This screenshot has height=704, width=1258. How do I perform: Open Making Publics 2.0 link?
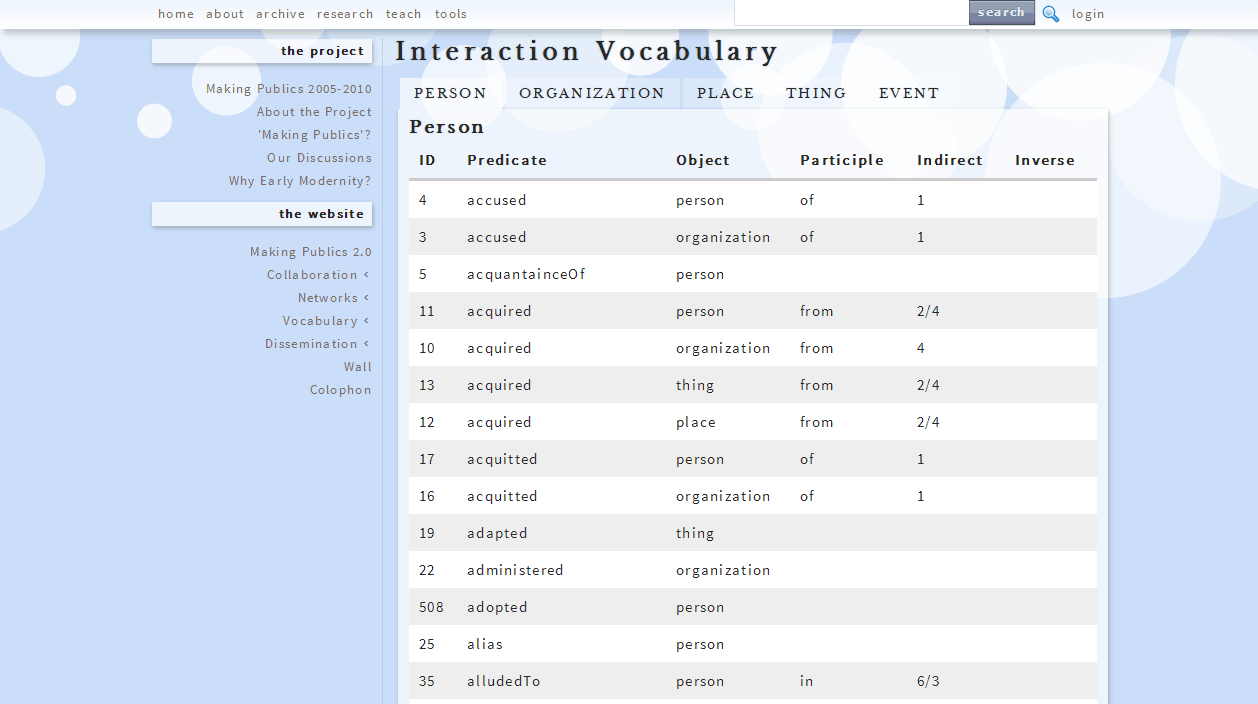tap(311, 252)
